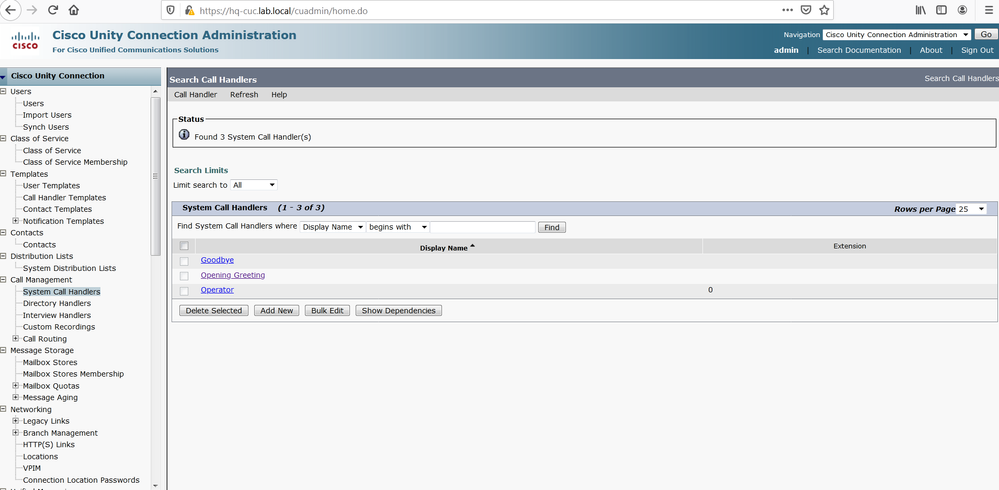Viewport: 999px width, 490px height.
Task: Select Import Users in the tree
Action: (47, 115)
